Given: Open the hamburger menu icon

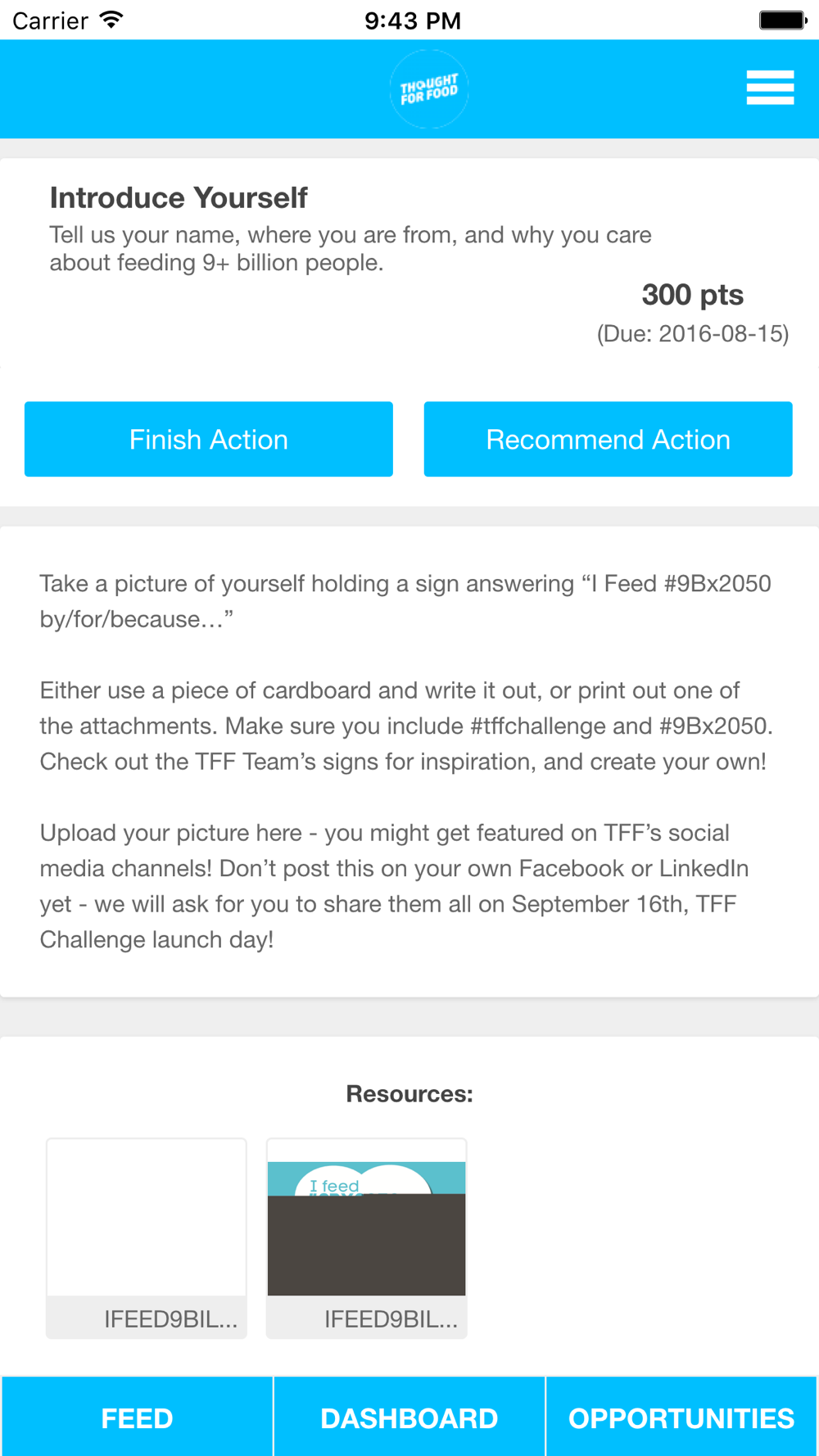Looking at the screenshot, I should click(770, 88).
